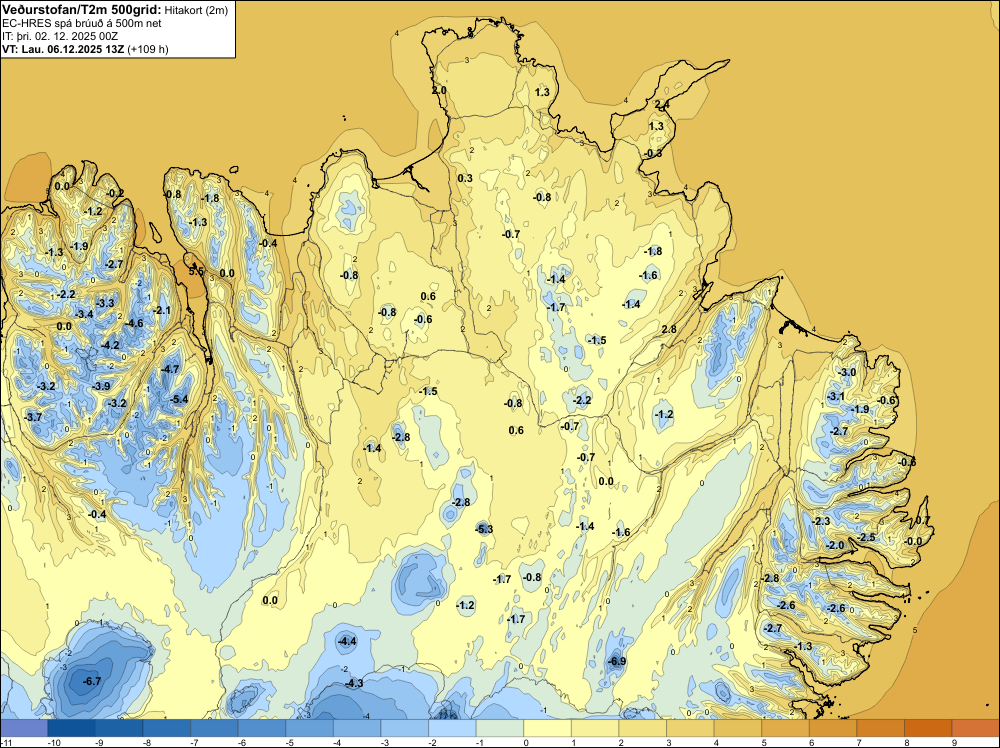1000x748 pixels.
Task: Click the temperature value "-0.0" on the east coast
Action: (913, 541)
